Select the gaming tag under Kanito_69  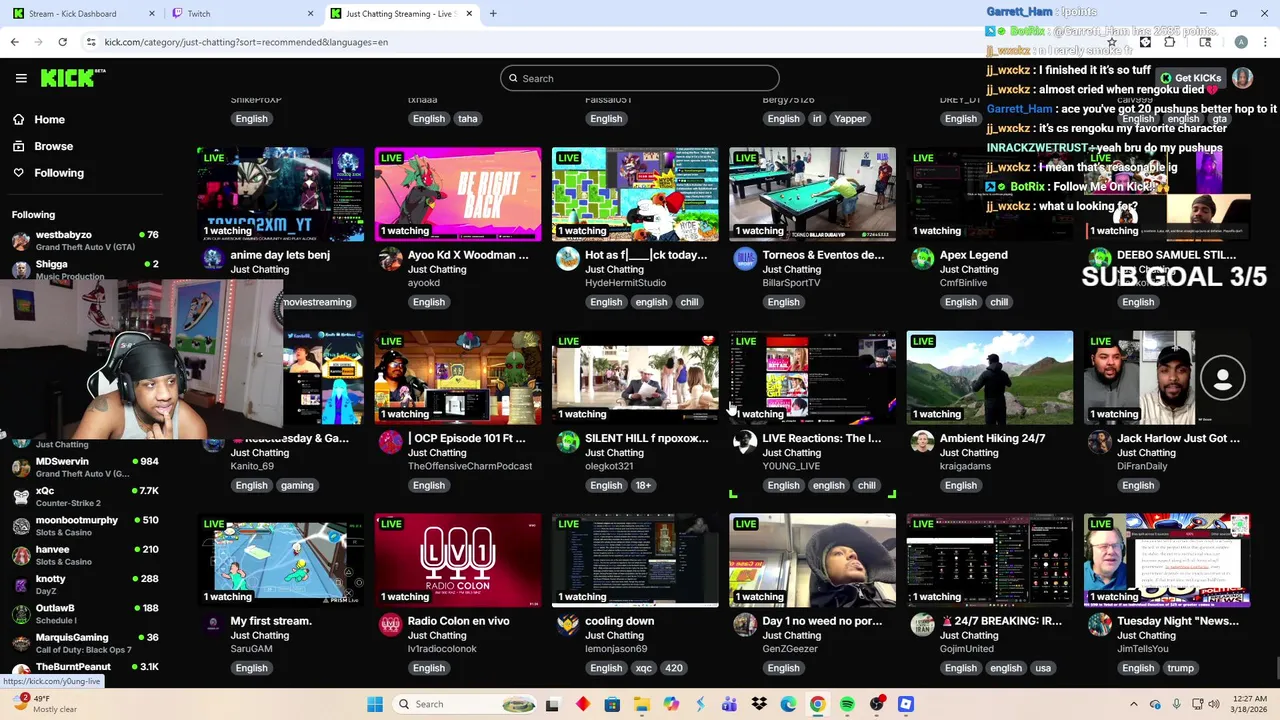(297, 485)
